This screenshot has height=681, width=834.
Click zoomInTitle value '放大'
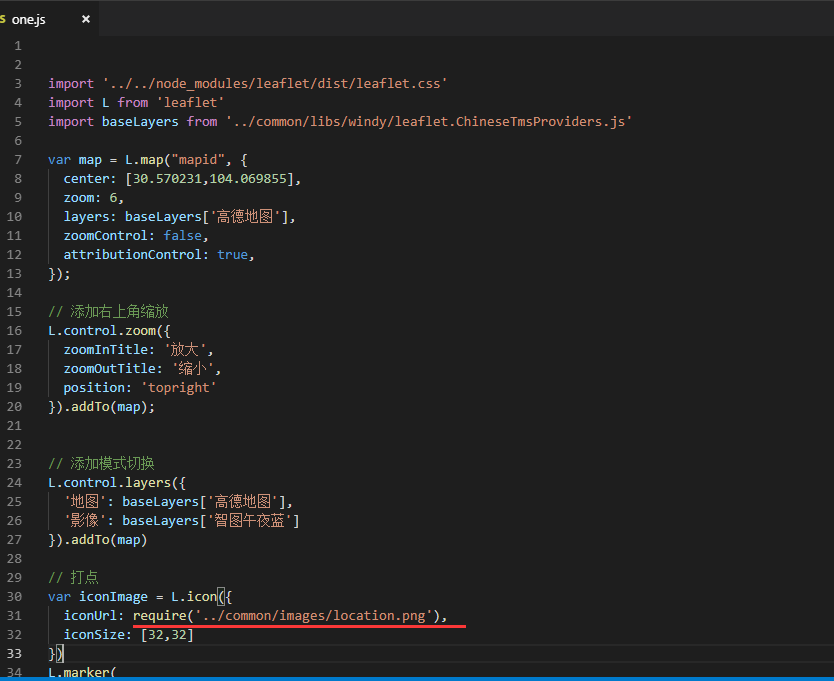186,350
